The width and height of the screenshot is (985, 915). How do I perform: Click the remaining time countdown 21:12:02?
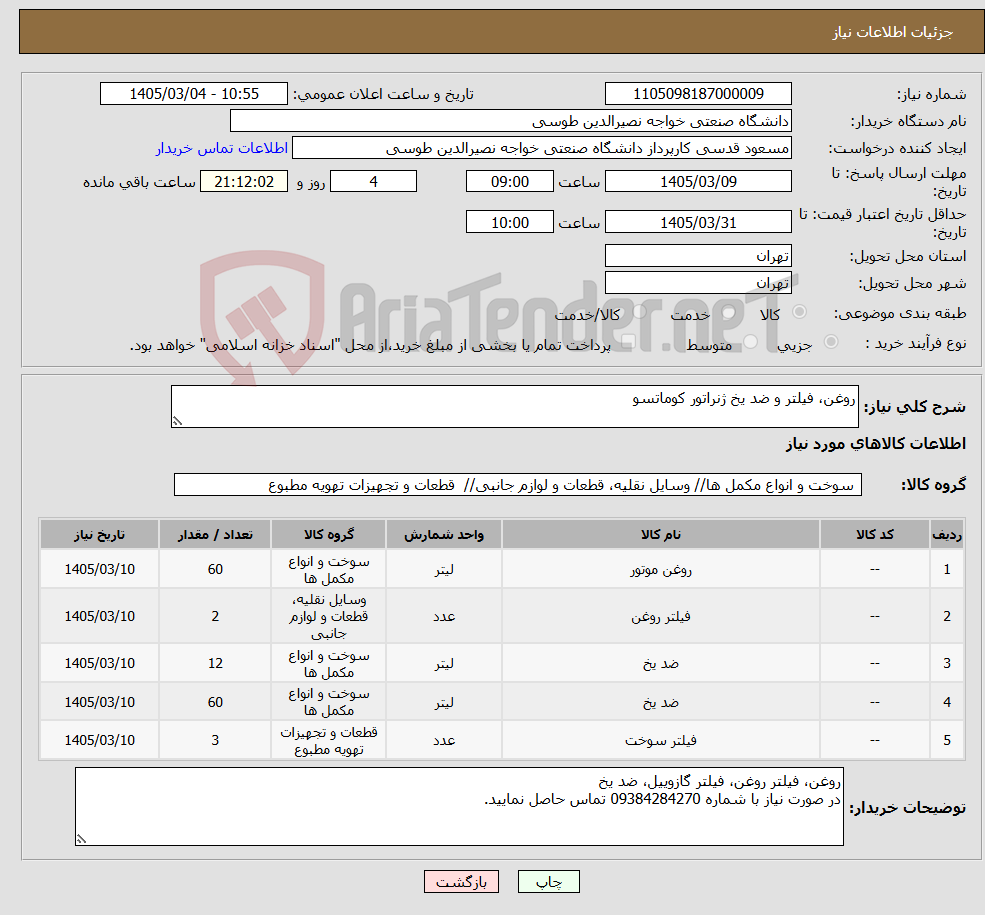244,181
